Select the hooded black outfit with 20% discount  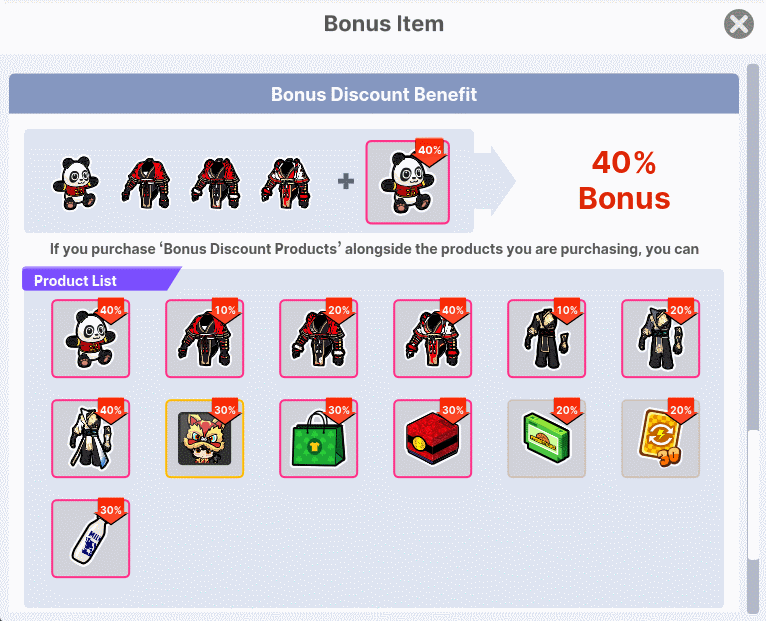(x=660, y=338)
